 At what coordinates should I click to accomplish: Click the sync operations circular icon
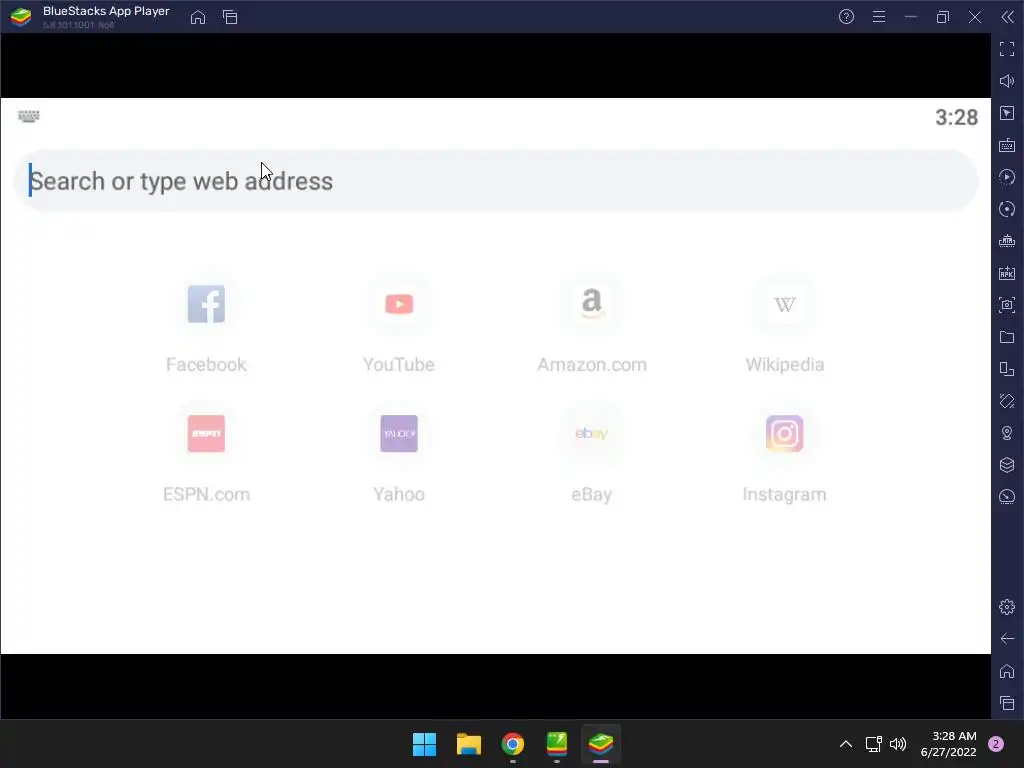coord(1007,209)
